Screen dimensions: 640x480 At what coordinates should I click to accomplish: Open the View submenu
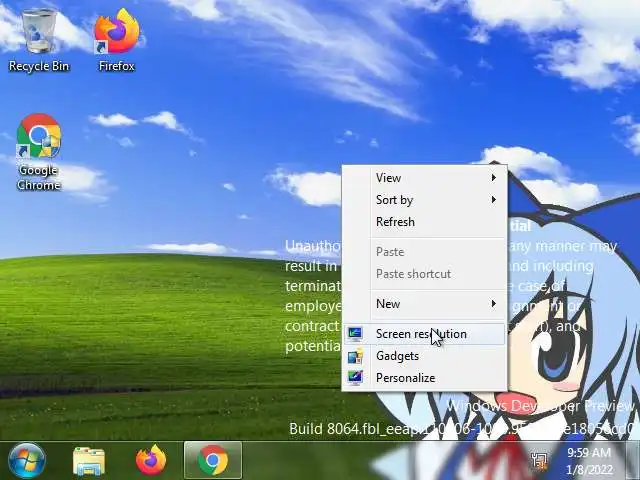tap(424, 178)
